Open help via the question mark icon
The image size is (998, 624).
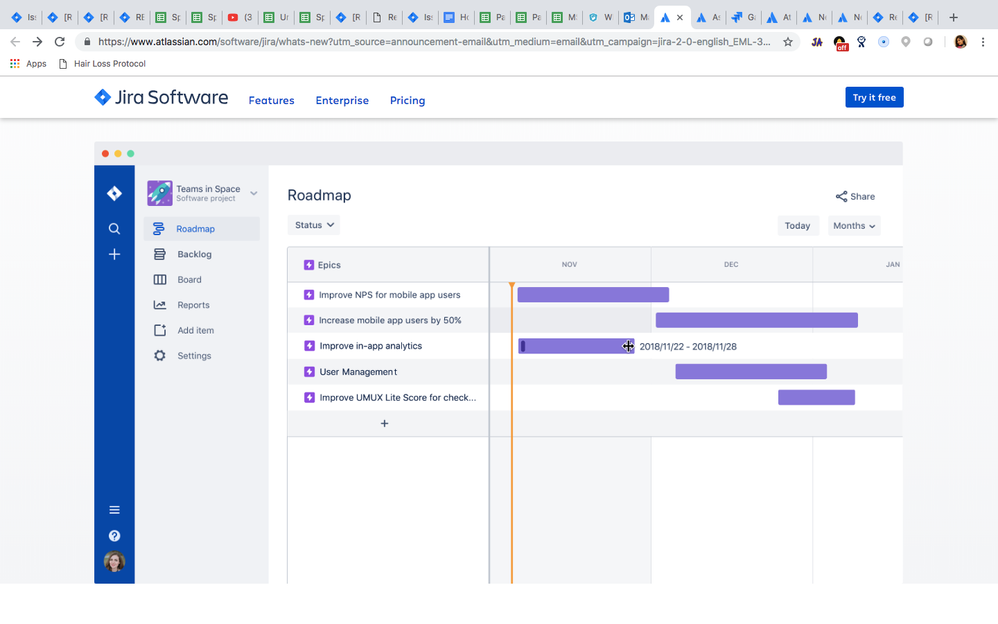[x=114, y=536]
